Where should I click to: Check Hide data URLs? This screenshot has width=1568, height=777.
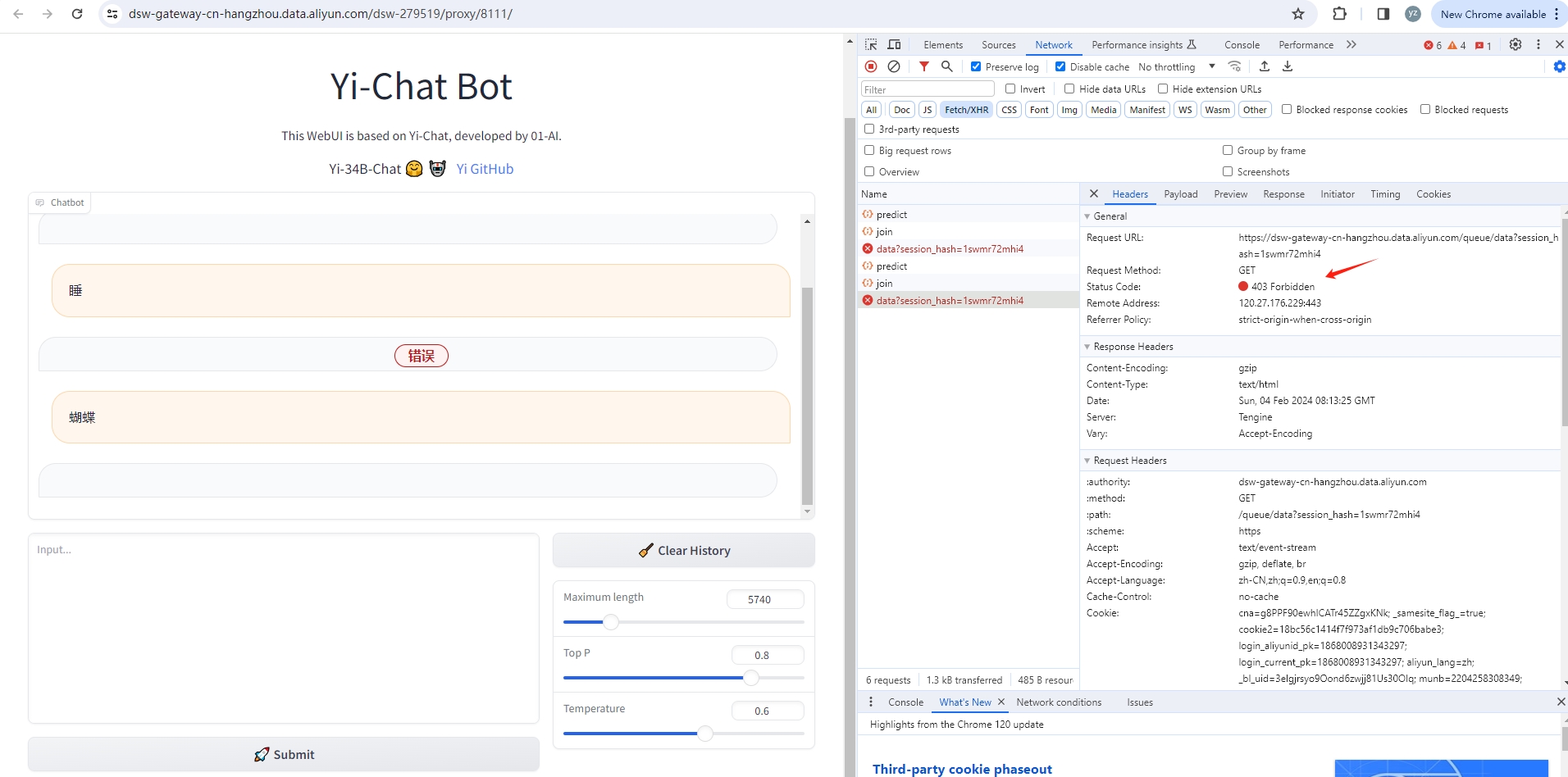pos(1069,89)
